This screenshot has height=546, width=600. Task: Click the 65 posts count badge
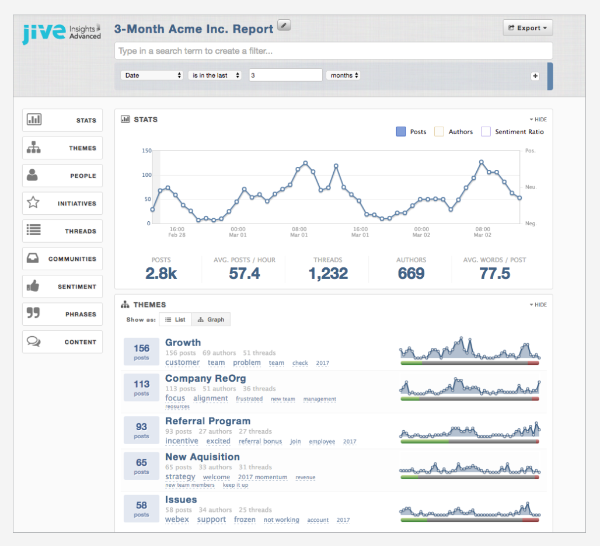141,466
